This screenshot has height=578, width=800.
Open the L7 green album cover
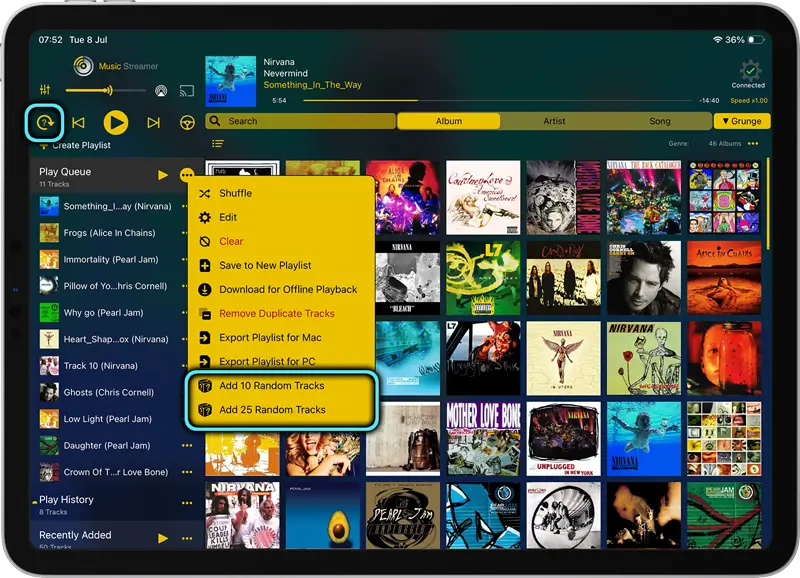tap(483, 278)
